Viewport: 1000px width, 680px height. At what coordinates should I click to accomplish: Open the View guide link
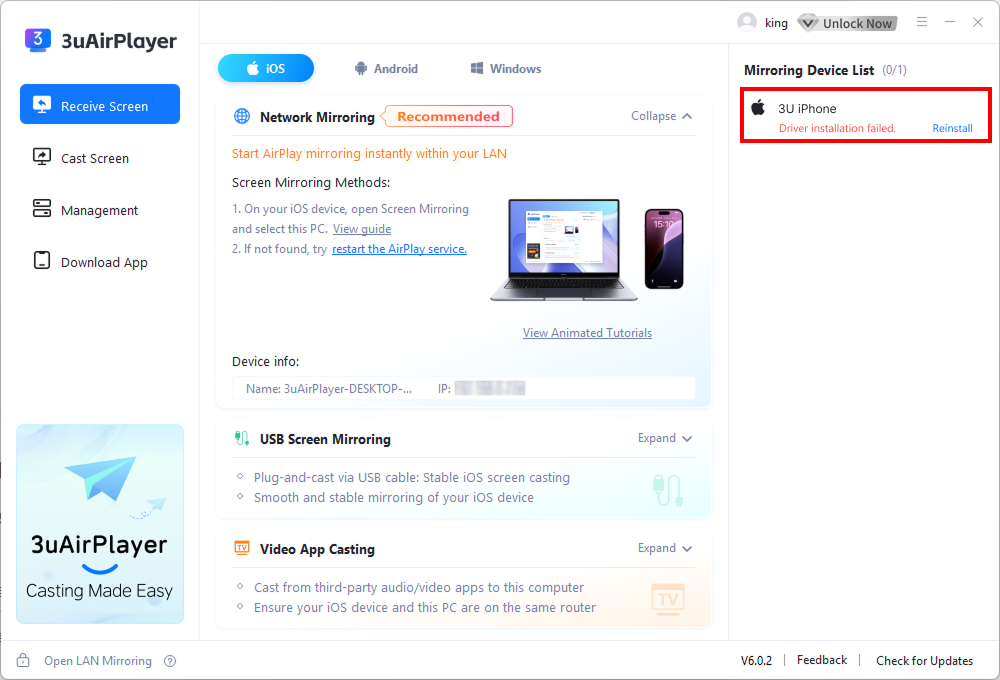point(362,229)
